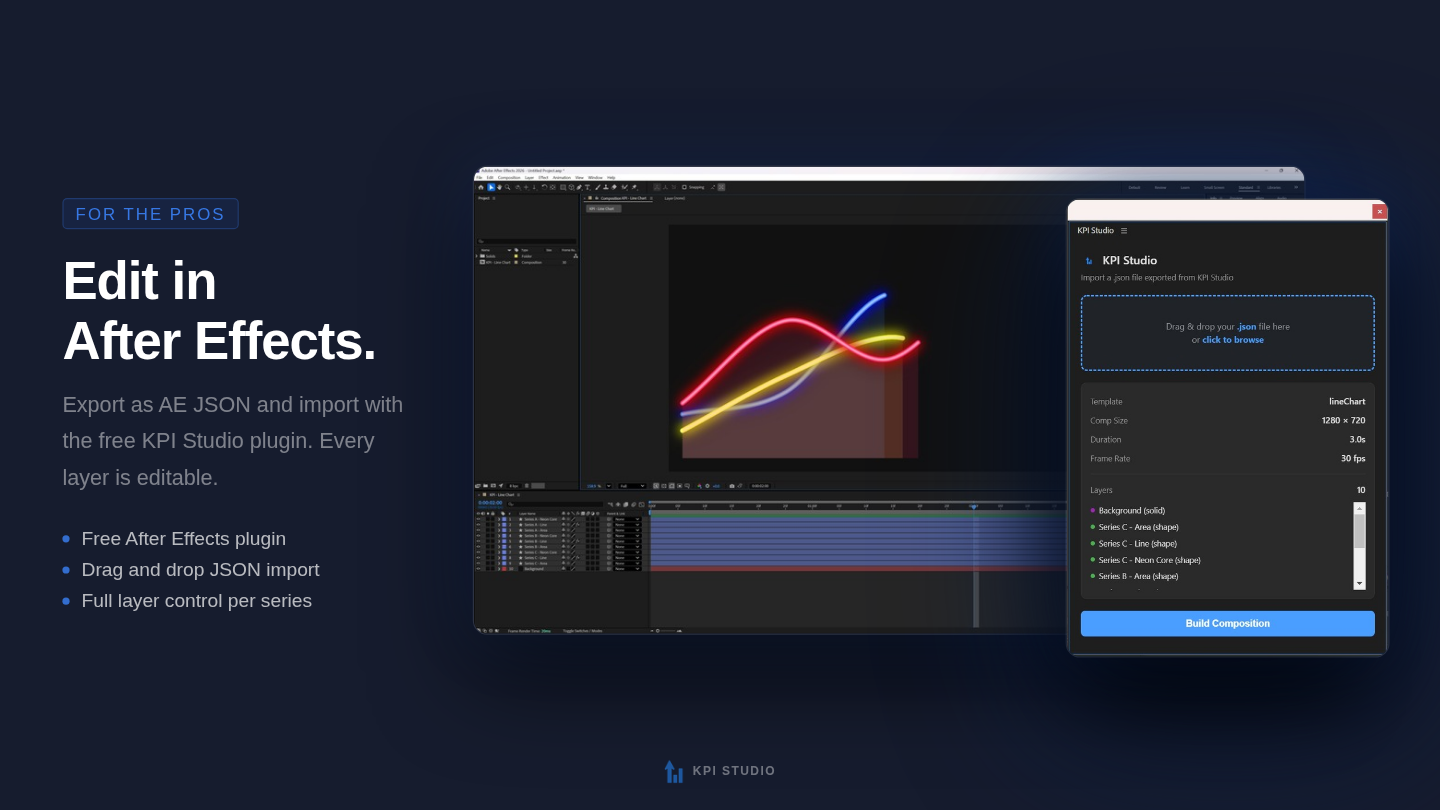Select the Zoom tool in After Effects toolbar
Screen dimensions: 1440x810
507,188
